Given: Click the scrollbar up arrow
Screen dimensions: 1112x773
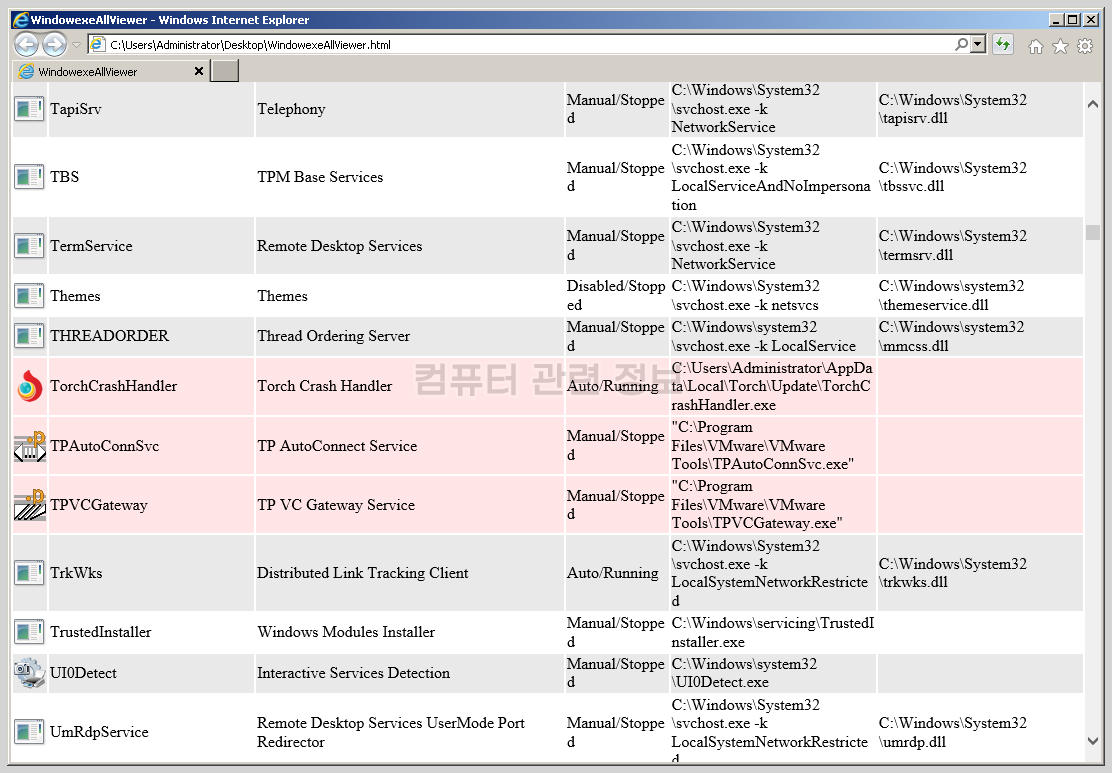Looking at the screenshot, I should pos(1093,104).
